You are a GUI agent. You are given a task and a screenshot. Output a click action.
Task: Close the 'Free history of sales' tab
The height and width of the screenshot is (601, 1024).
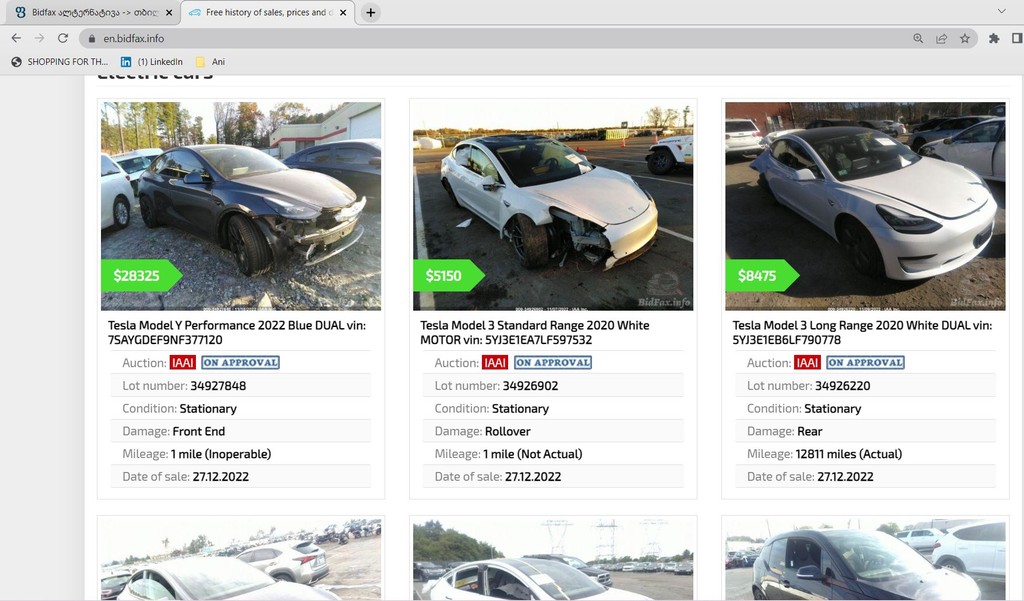[343, 12]
